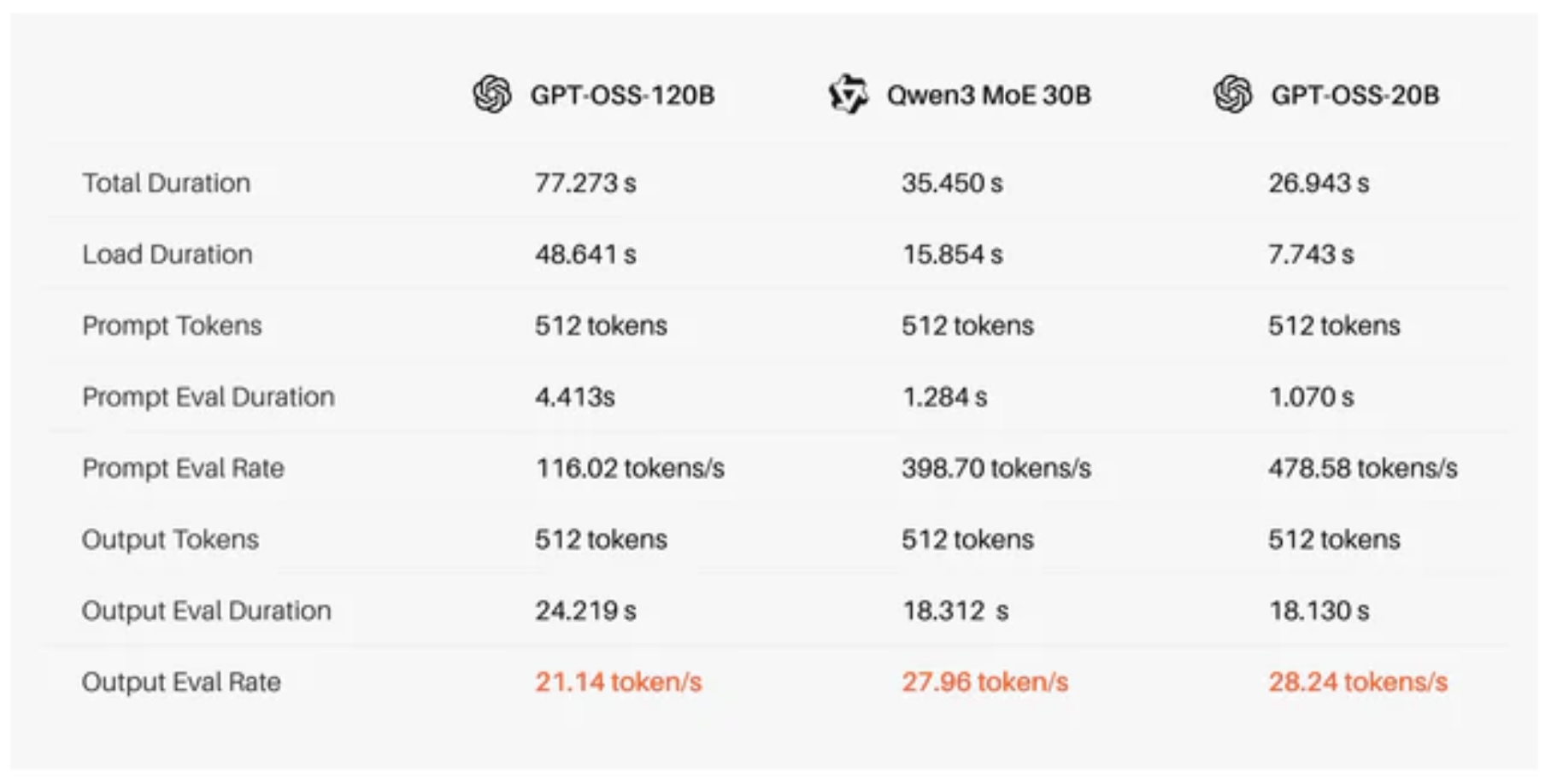Screen dimensions: 1557x784
Task: Click the Output Eval Rate row label
Action: [181, 682]
